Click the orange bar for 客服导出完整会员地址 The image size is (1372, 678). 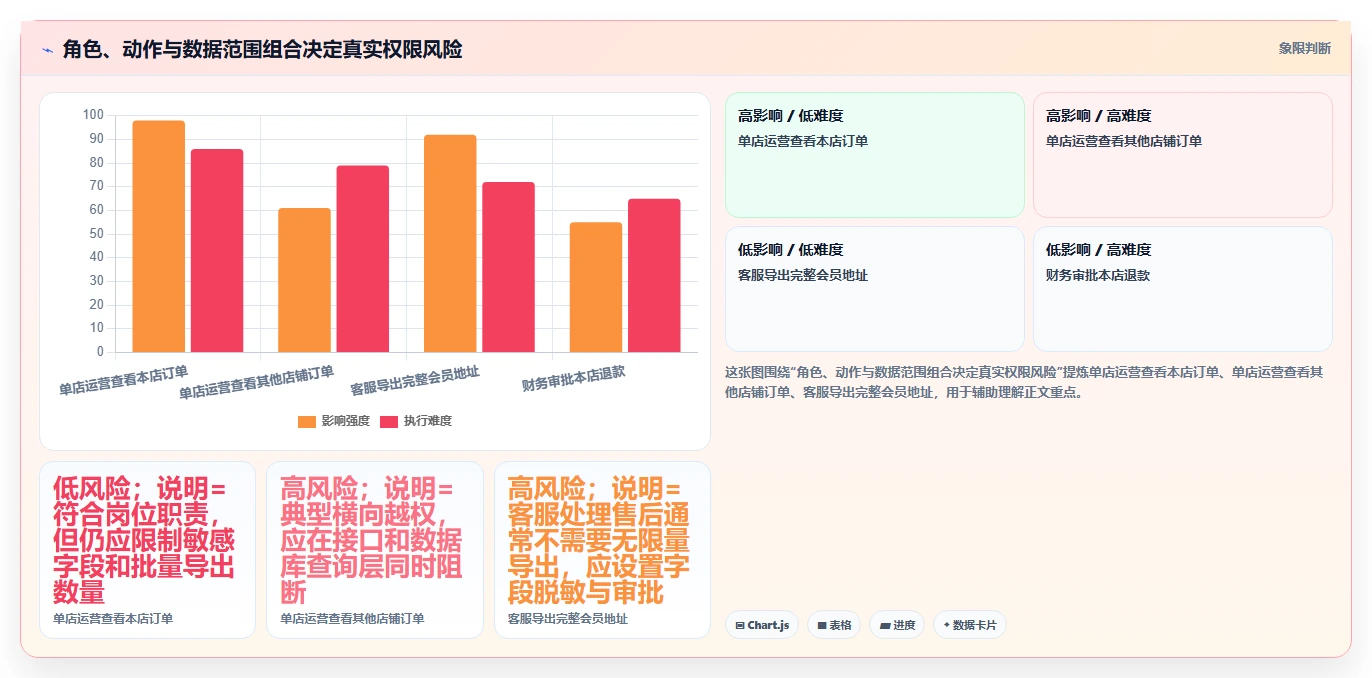click(450, 243)
